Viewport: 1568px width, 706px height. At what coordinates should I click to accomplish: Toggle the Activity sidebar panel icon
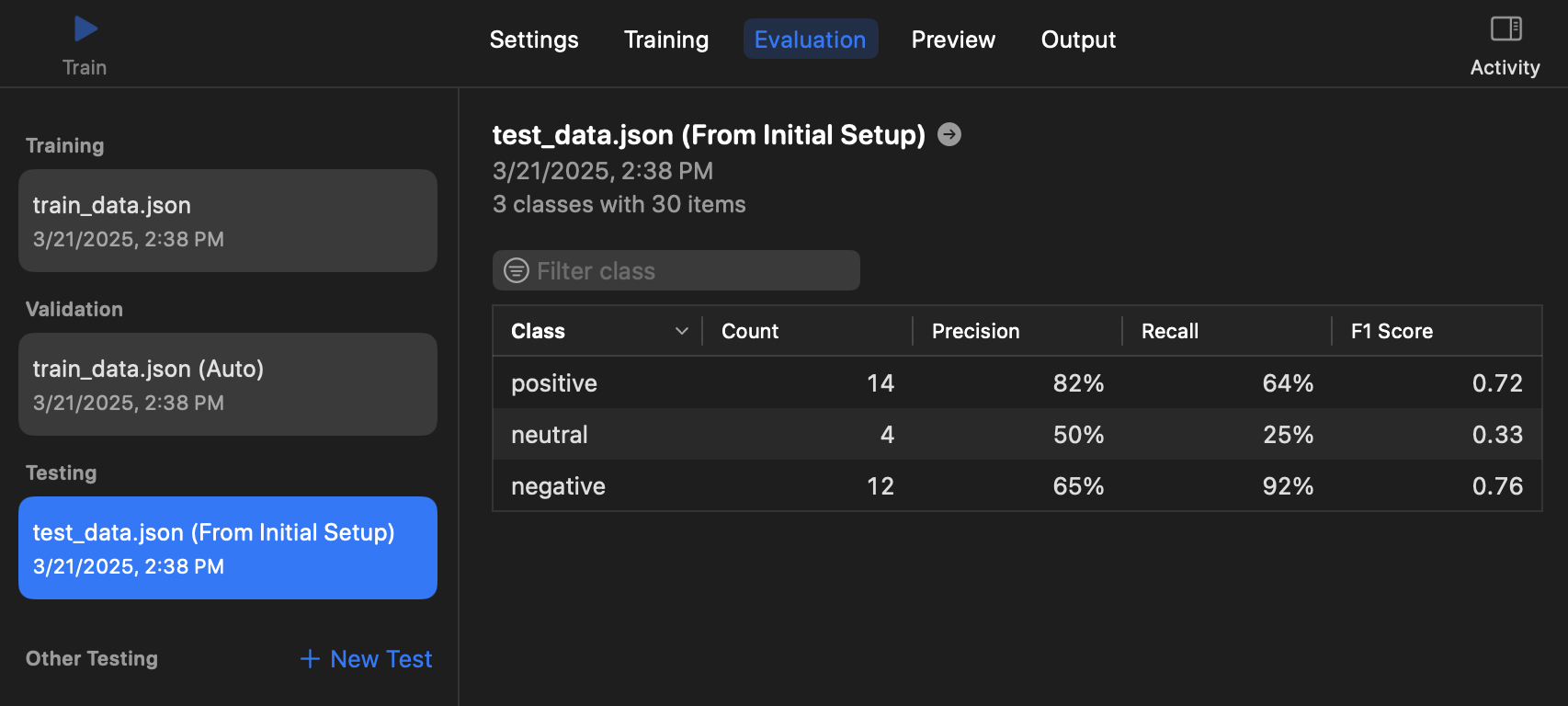point(1506,29)
